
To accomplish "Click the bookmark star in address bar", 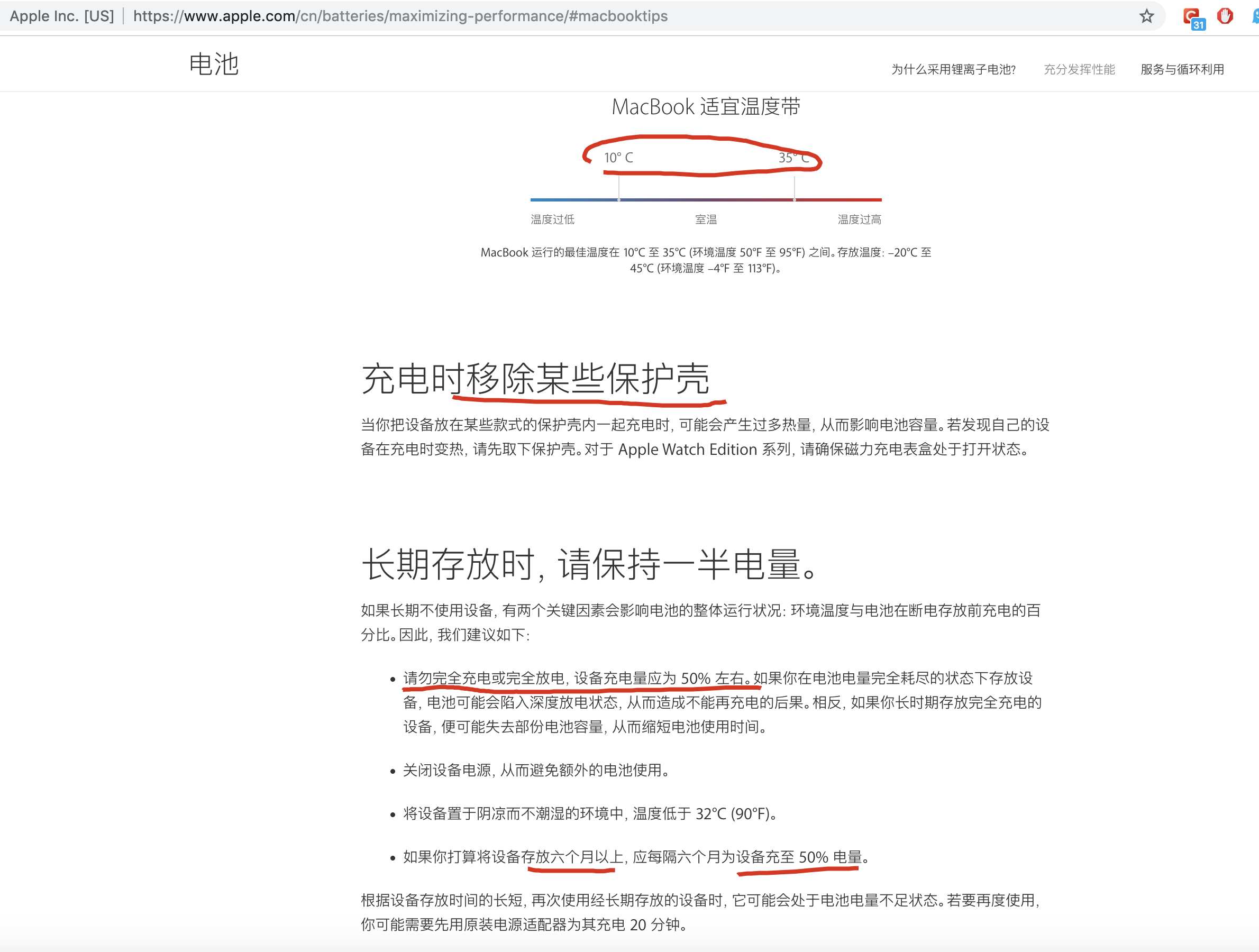I will click(x=1146, y=16).
